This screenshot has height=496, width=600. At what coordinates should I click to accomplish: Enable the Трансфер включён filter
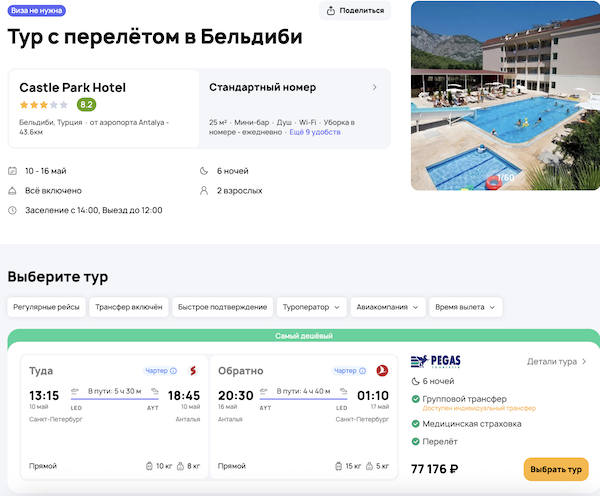click(x=128, y=307)
